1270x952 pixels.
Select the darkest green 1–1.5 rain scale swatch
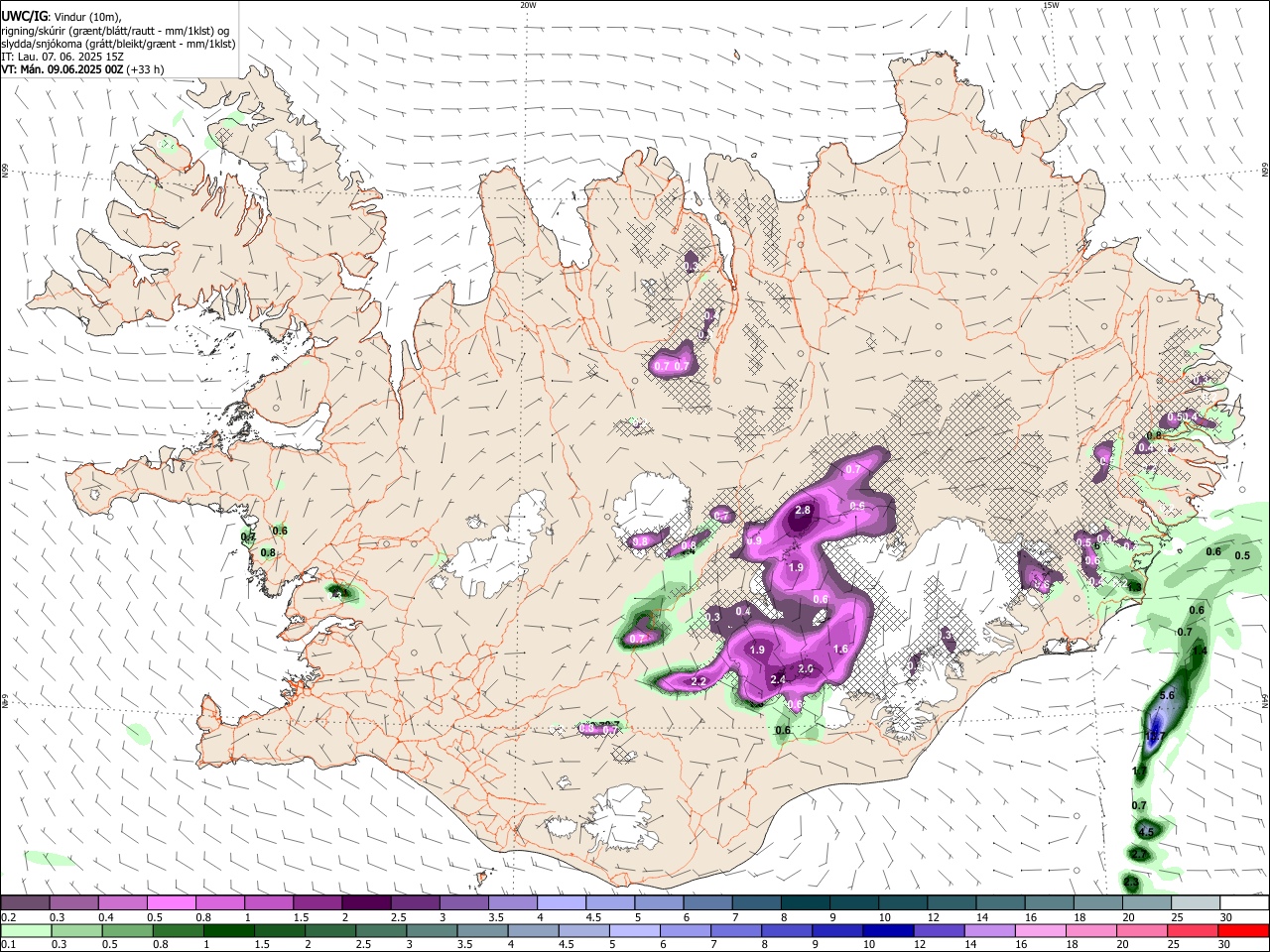click(229, 930)
